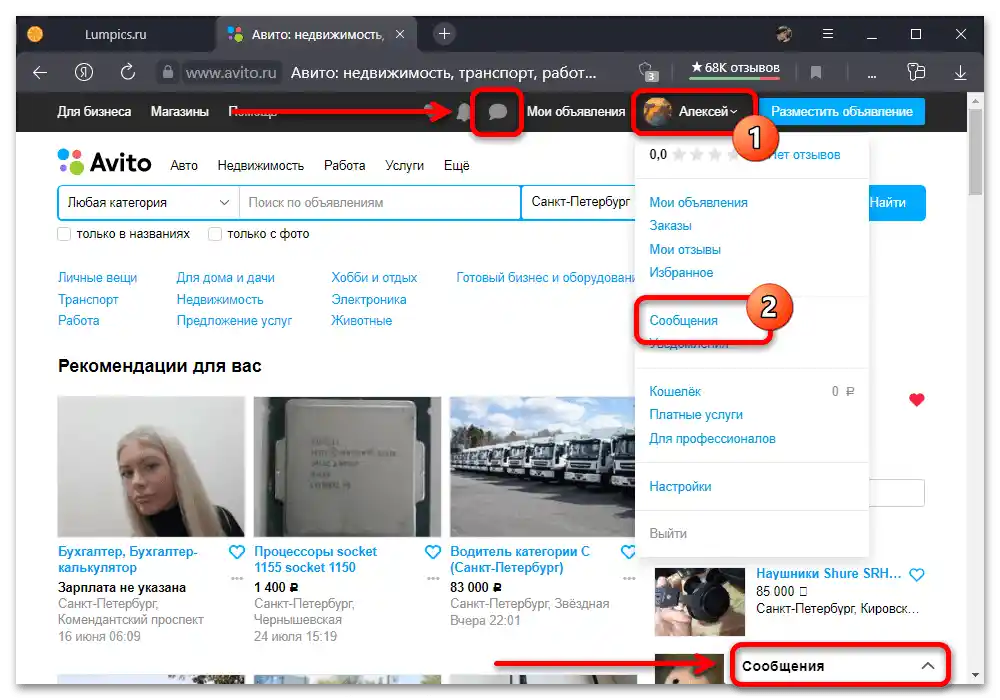1000x700 pixels.
Task: Open the Процессоры socket listing photo
Action: (347, 467)
